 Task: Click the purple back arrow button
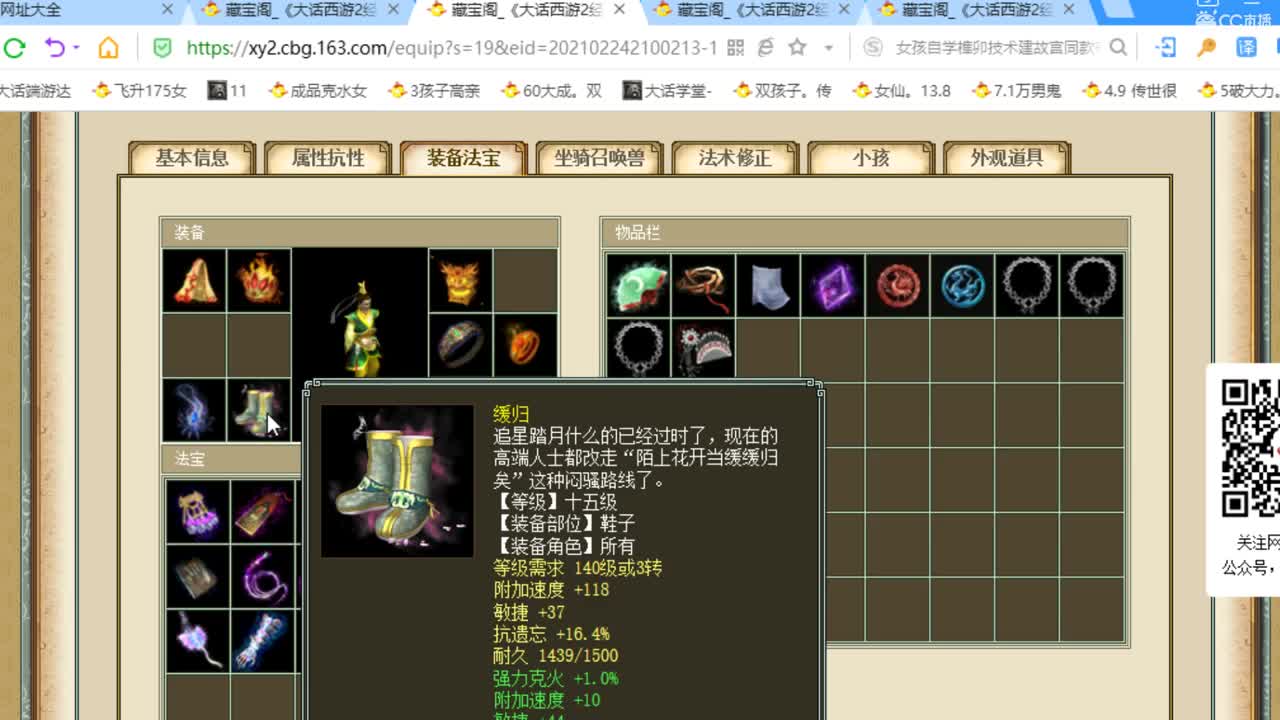tap(55, 47)
